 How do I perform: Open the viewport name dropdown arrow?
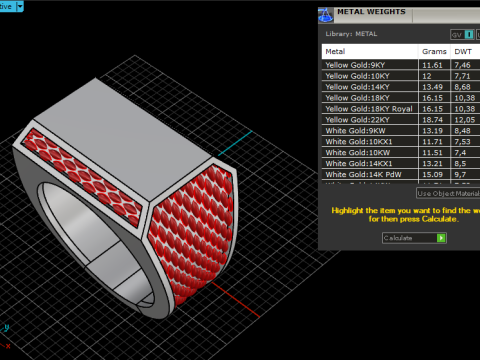[20, 6]
